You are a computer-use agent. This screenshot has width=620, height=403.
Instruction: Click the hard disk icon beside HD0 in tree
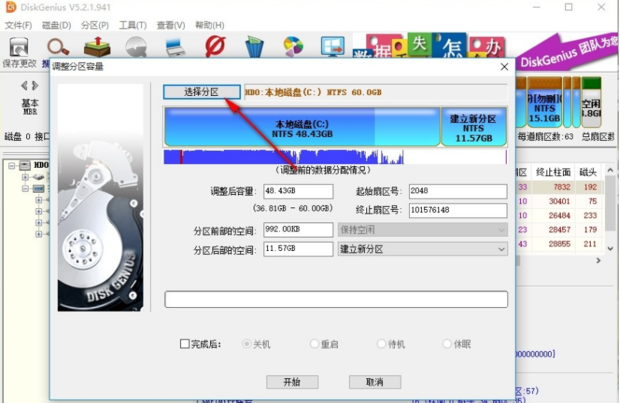click(x=25, y=165)
